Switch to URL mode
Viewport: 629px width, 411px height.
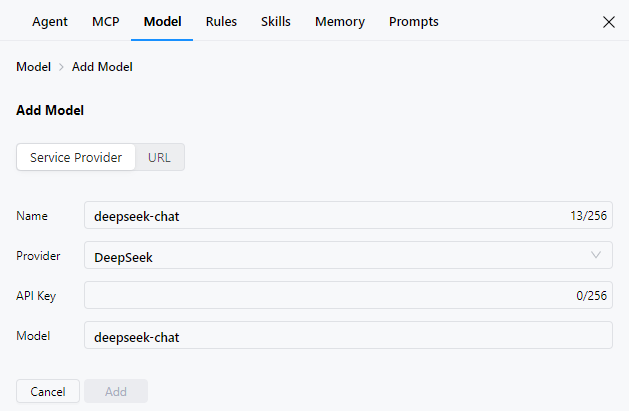160,157
